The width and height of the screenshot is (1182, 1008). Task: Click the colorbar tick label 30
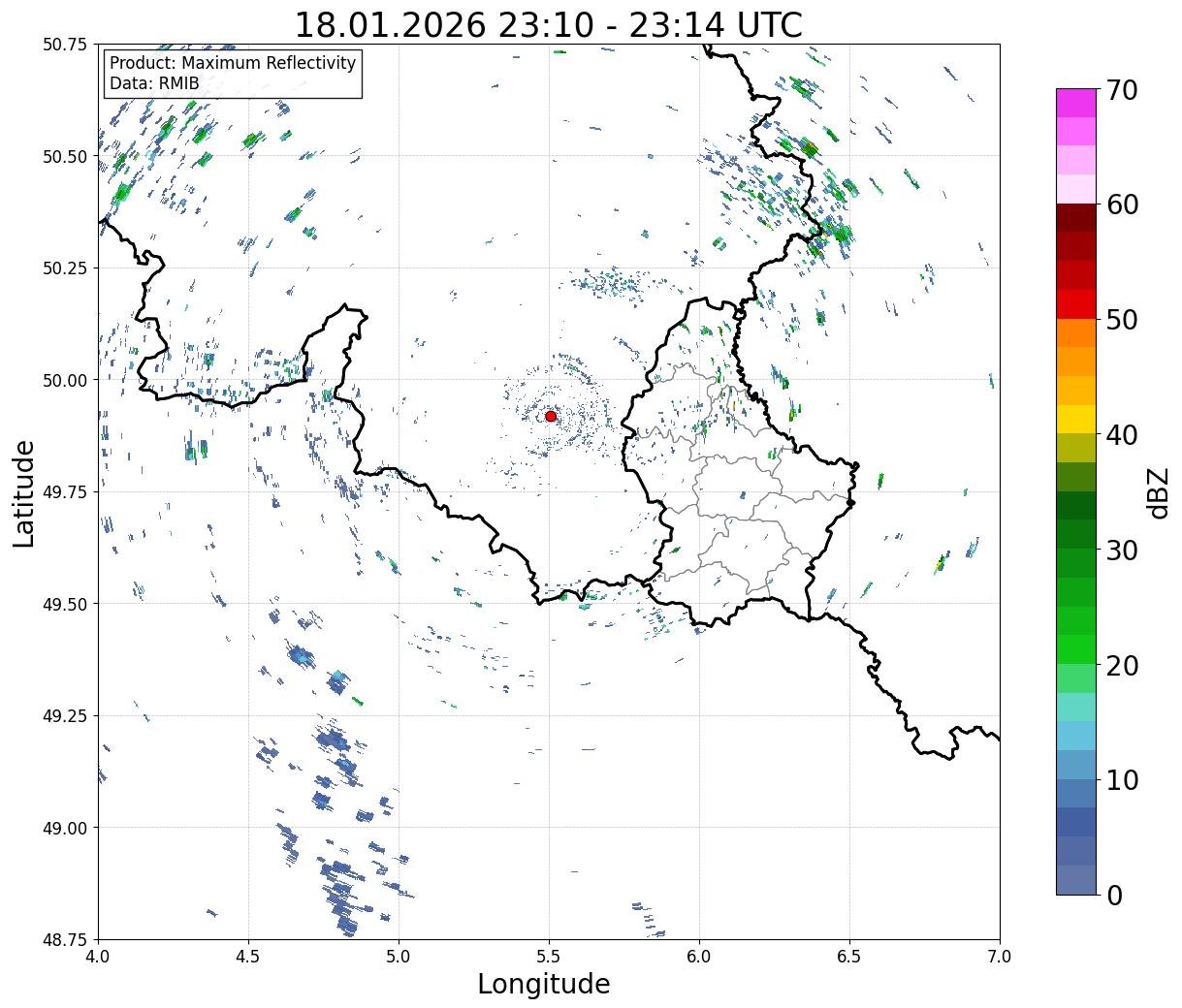(x=1122, y=551)
